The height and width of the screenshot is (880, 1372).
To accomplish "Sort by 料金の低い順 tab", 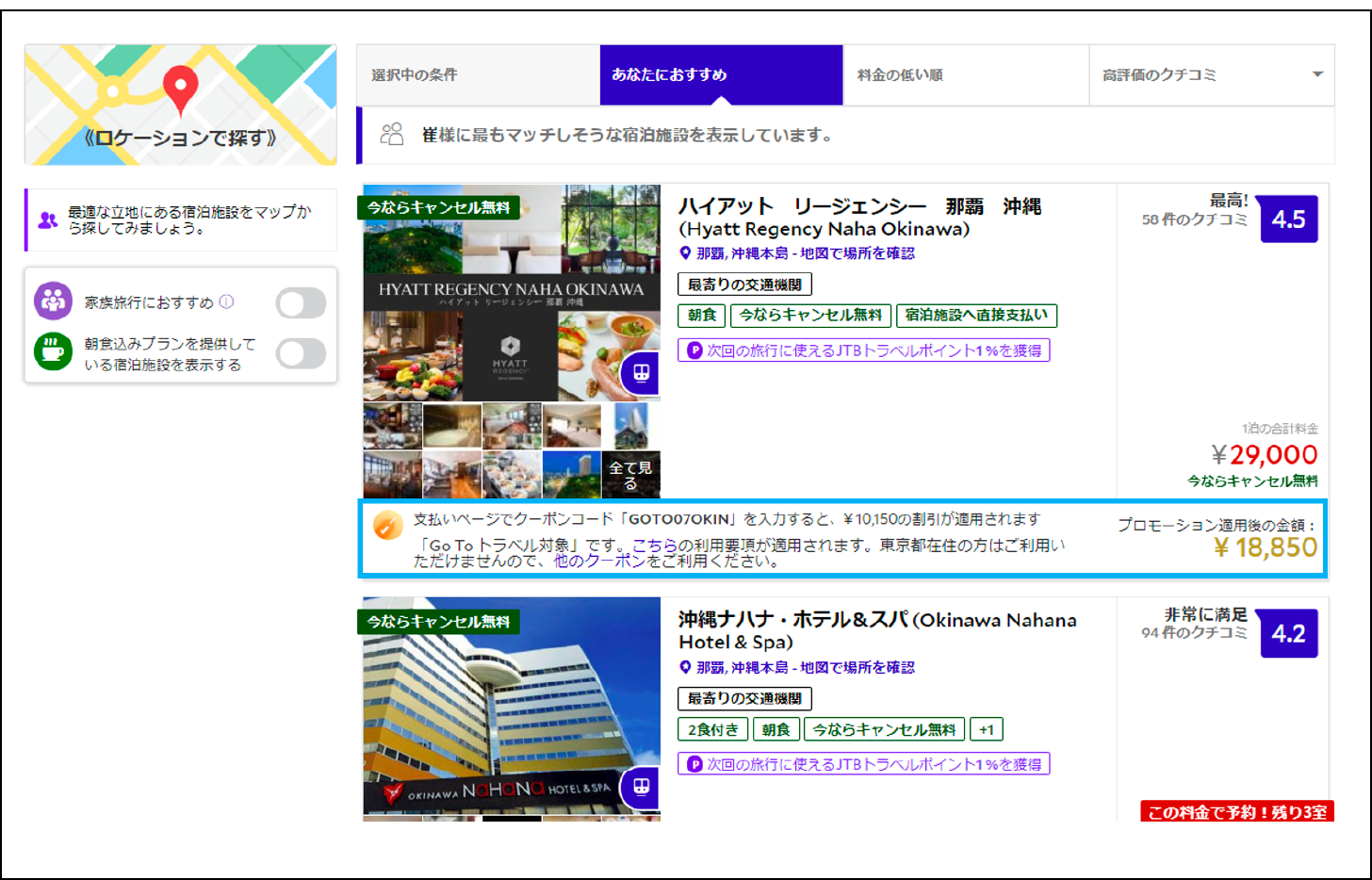I will [966, 75].
